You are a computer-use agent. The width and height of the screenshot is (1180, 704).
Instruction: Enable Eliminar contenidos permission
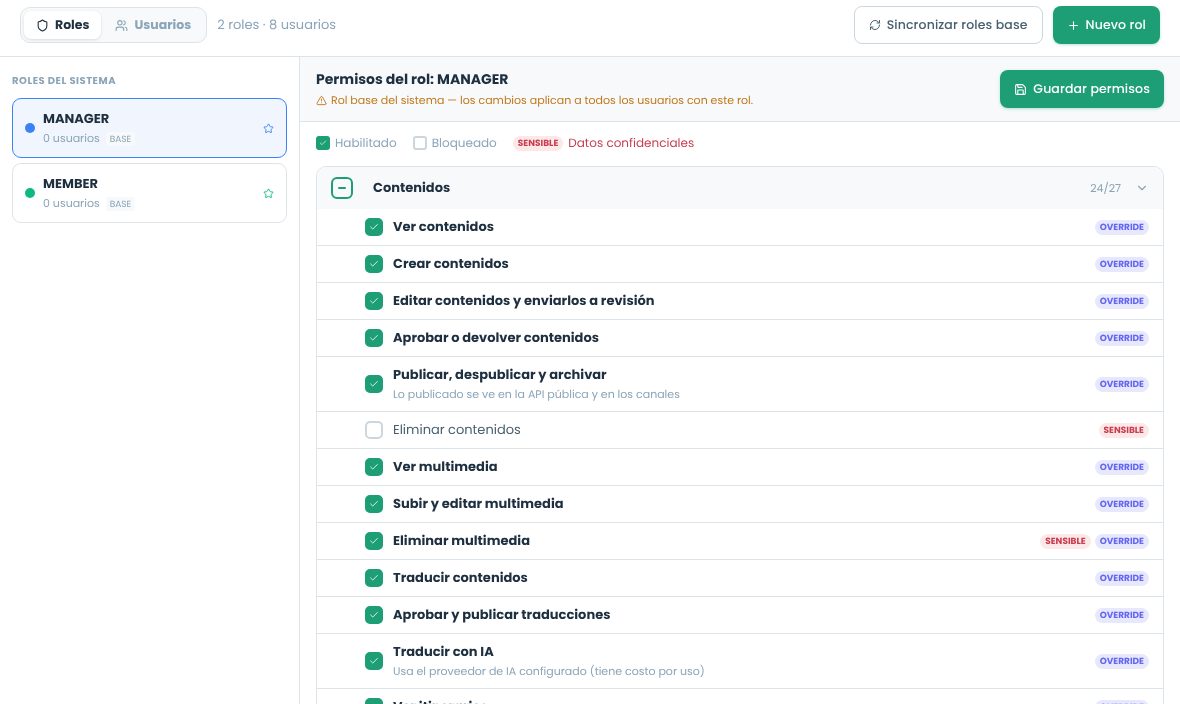pos(374,430)
